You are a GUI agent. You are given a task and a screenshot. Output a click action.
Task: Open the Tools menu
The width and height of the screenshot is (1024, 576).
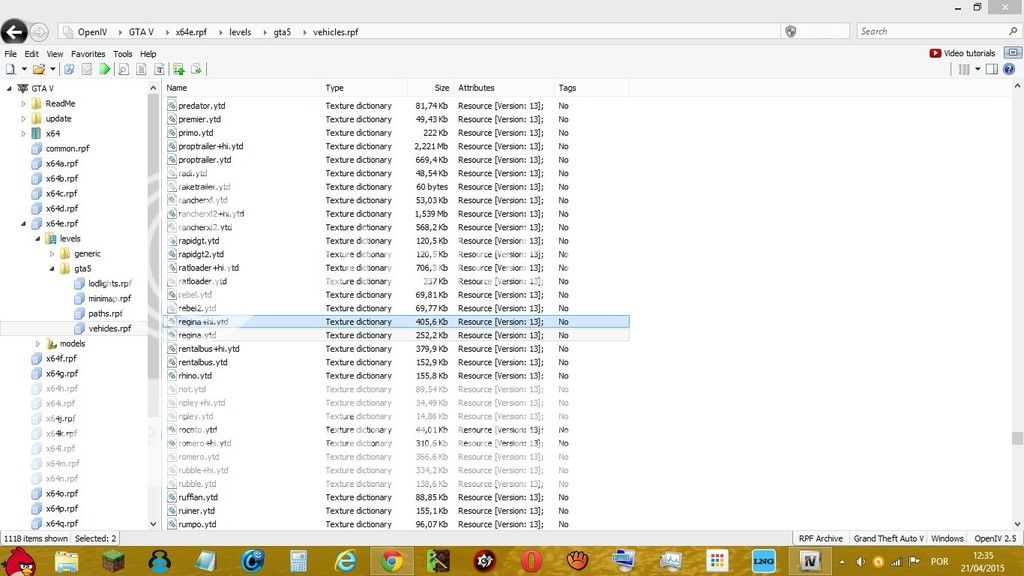pos(122,54)
